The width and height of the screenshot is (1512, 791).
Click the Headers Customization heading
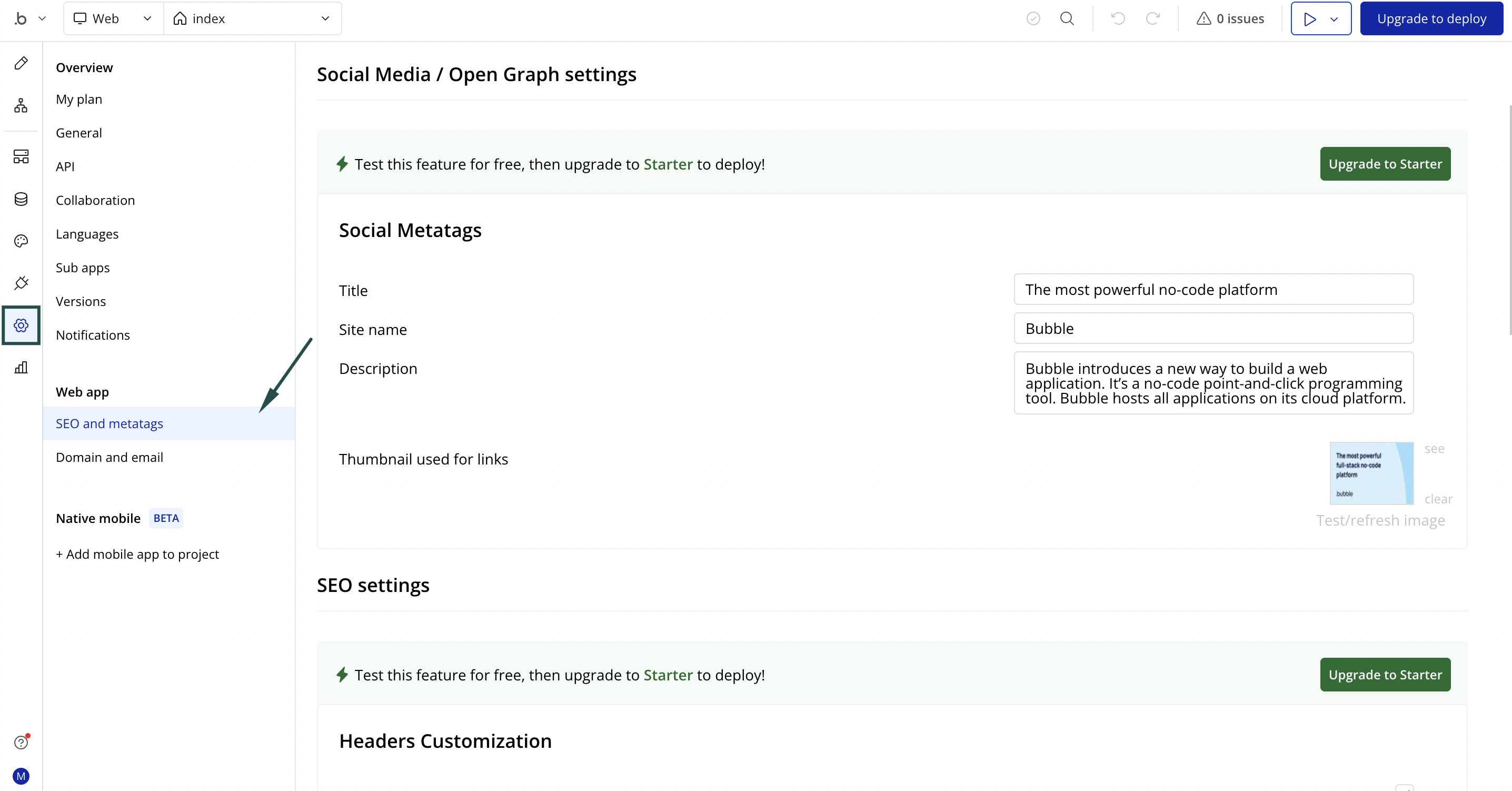(445, 741)
